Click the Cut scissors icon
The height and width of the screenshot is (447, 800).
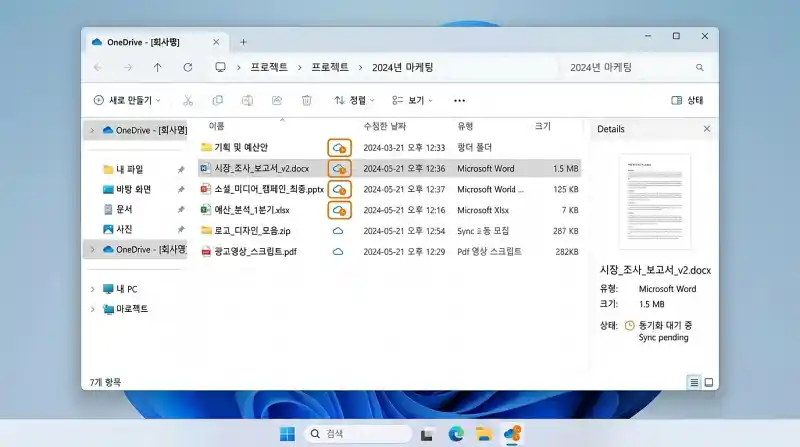188,101
